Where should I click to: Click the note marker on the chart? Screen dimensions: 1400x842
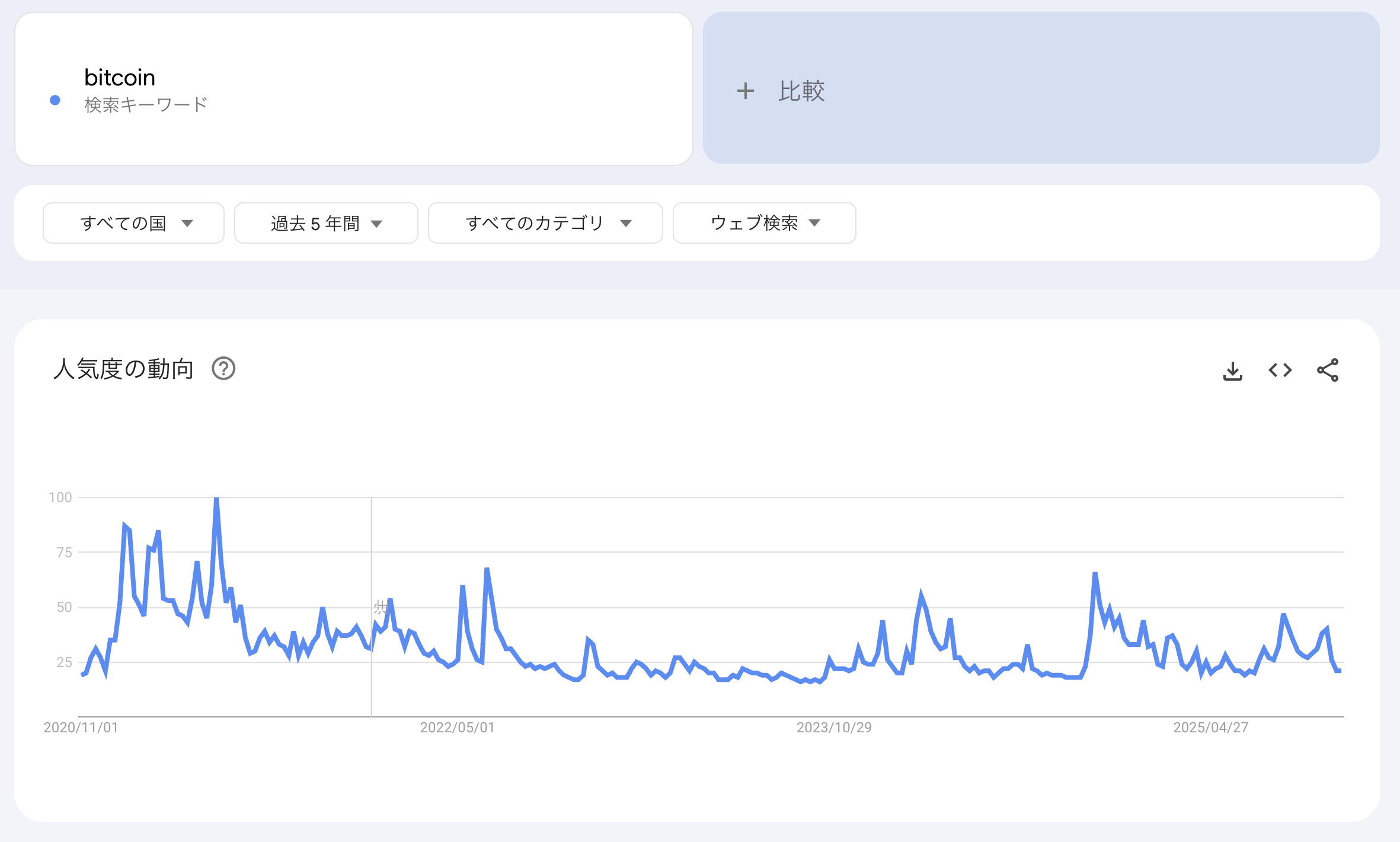coord(380,607)
